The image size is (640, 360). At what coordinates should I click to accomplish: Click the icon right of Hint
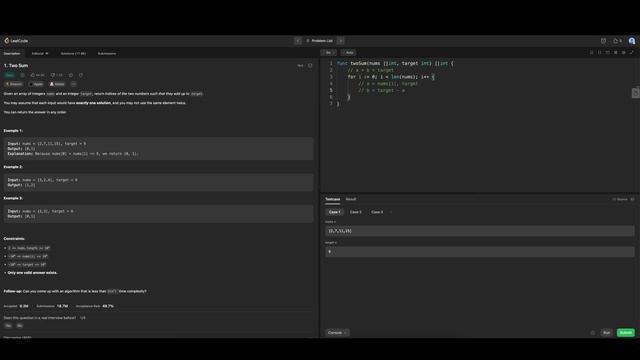click(x=310, y=65)
